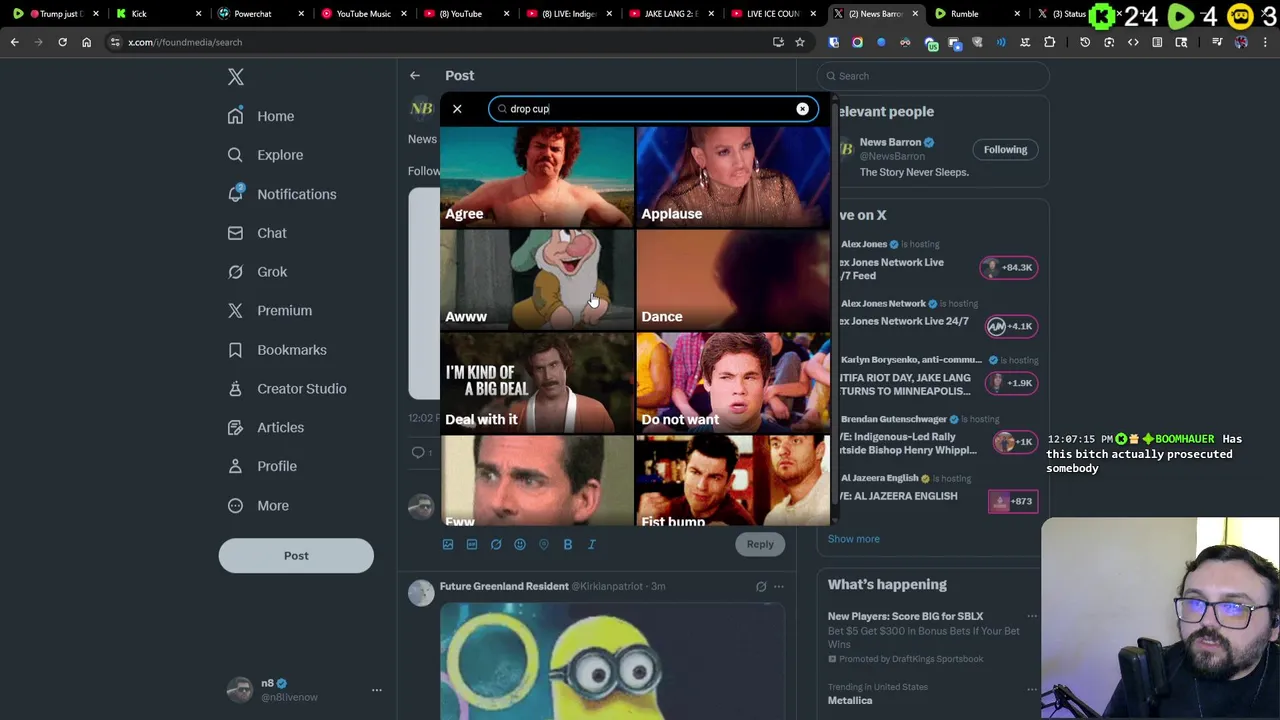The width and height of the screenshot is (1280, 720).
Task: Click the browser back arrow
Action: coord(14,42)
